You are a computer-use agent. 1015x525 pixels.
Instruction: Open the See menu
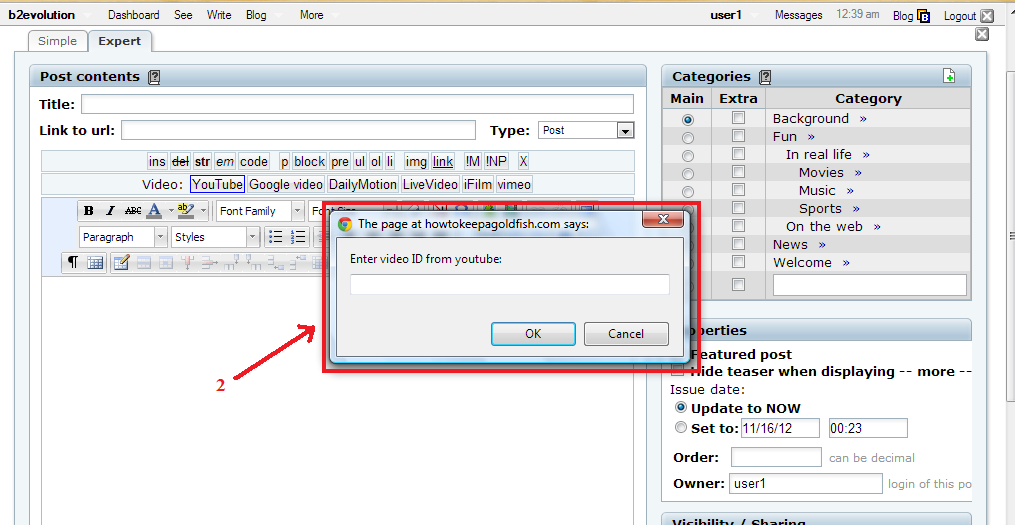point(183,15)
